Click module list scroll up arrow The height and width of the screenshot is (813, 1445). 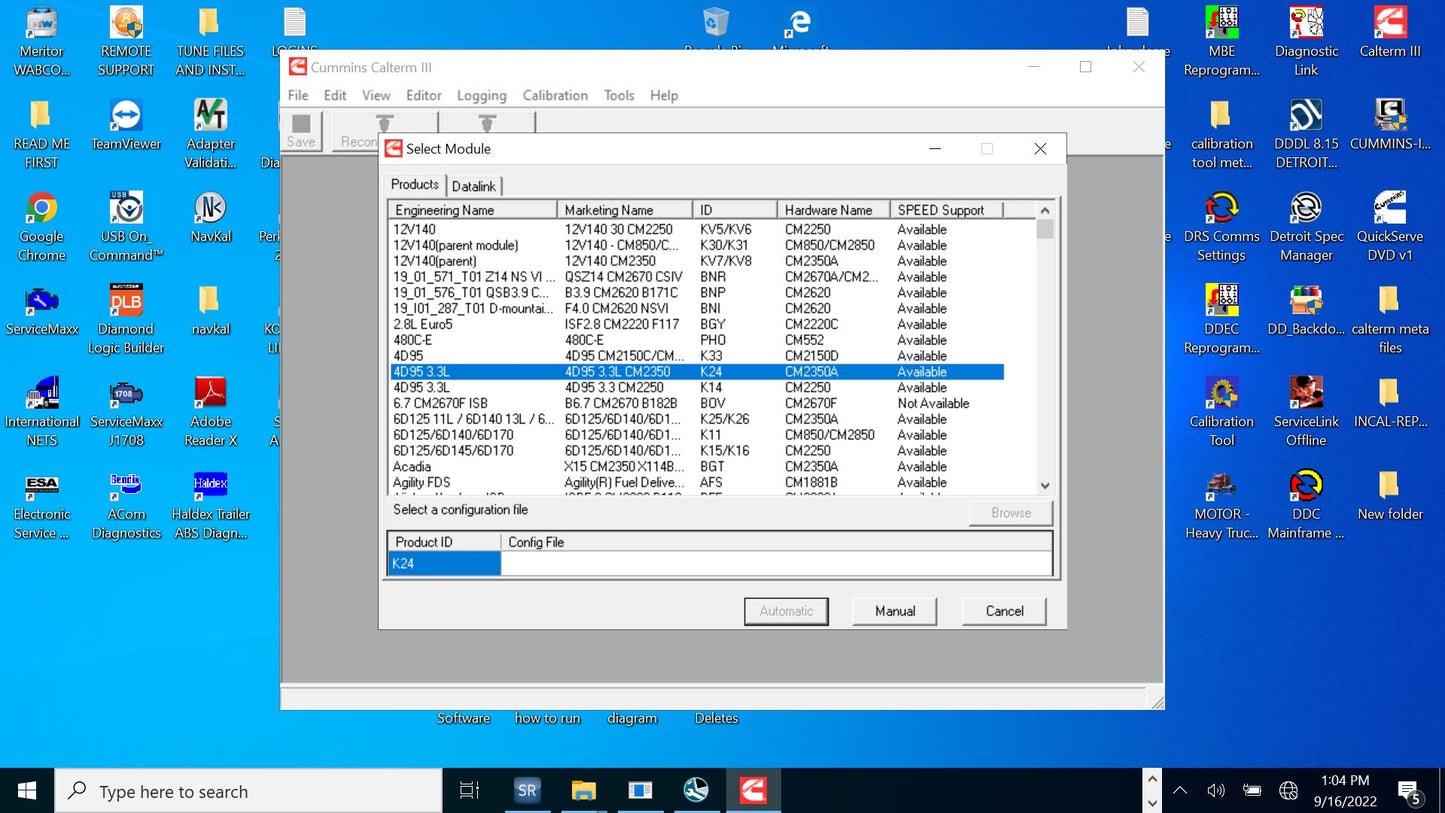pyautogui.click(x=1045, y=210)
